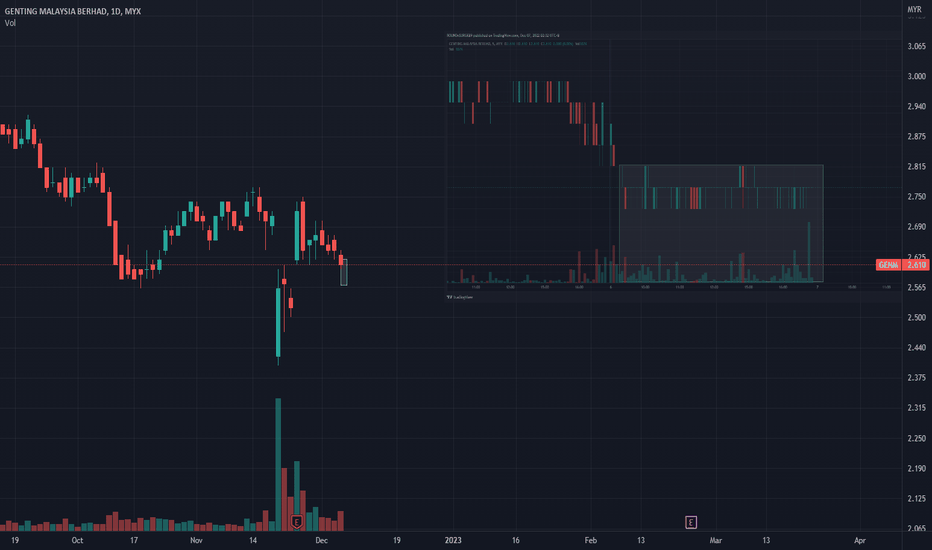
Task: Select the red 2.610 last price label
Action: [917, 265]
